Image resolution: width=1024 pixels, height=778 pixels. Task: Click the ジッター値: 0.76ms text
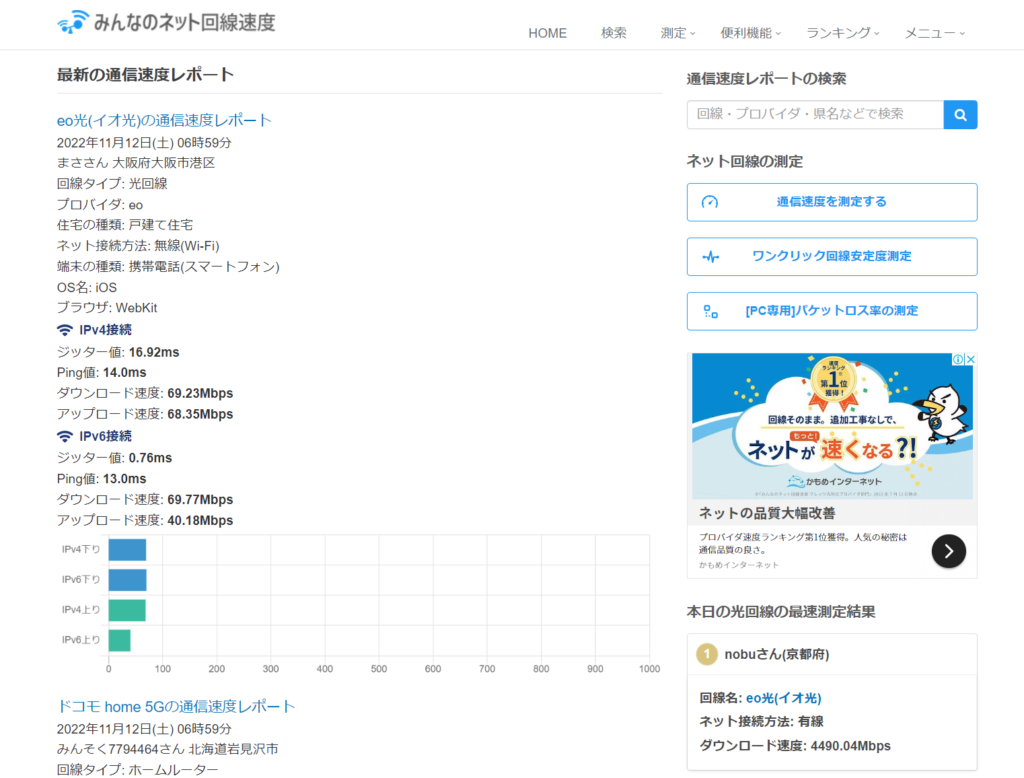(114, 458)
